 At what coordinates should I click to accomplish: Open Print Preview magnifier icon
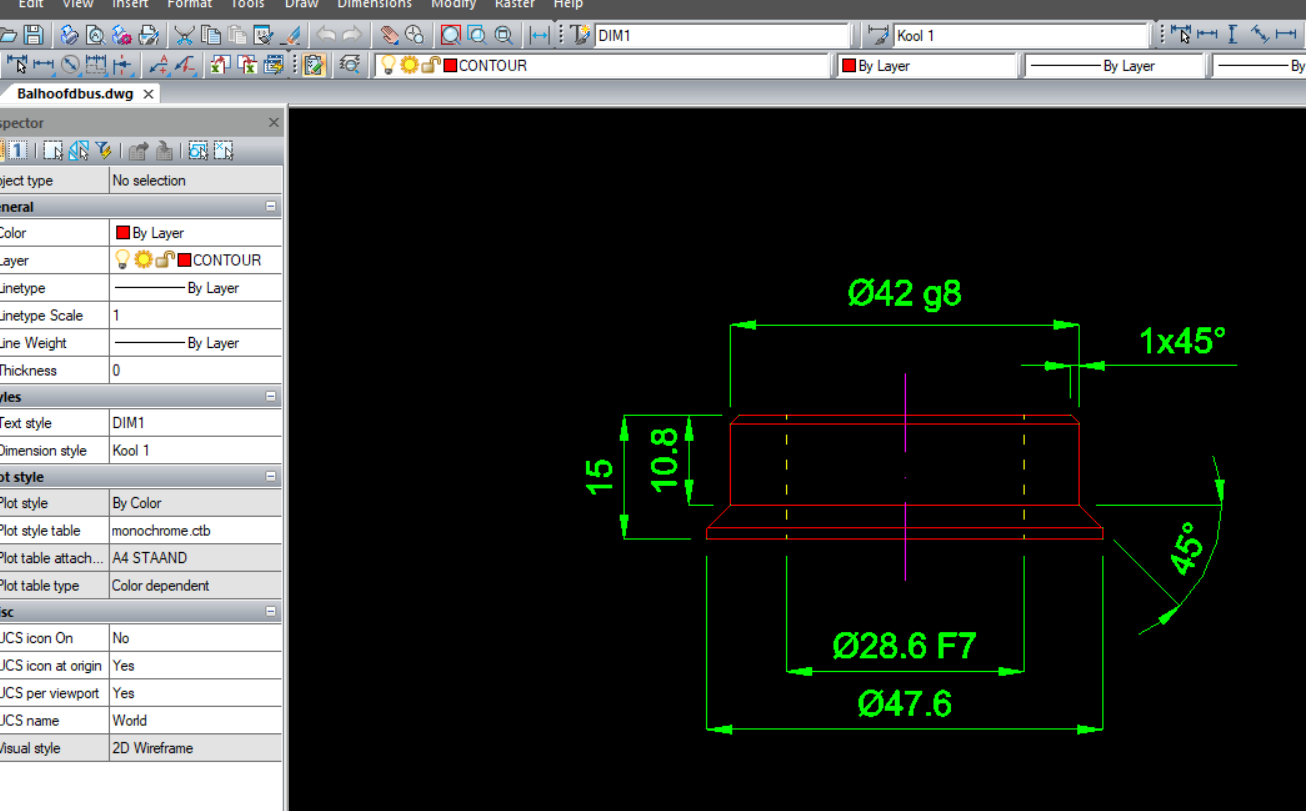click(95, 35)
